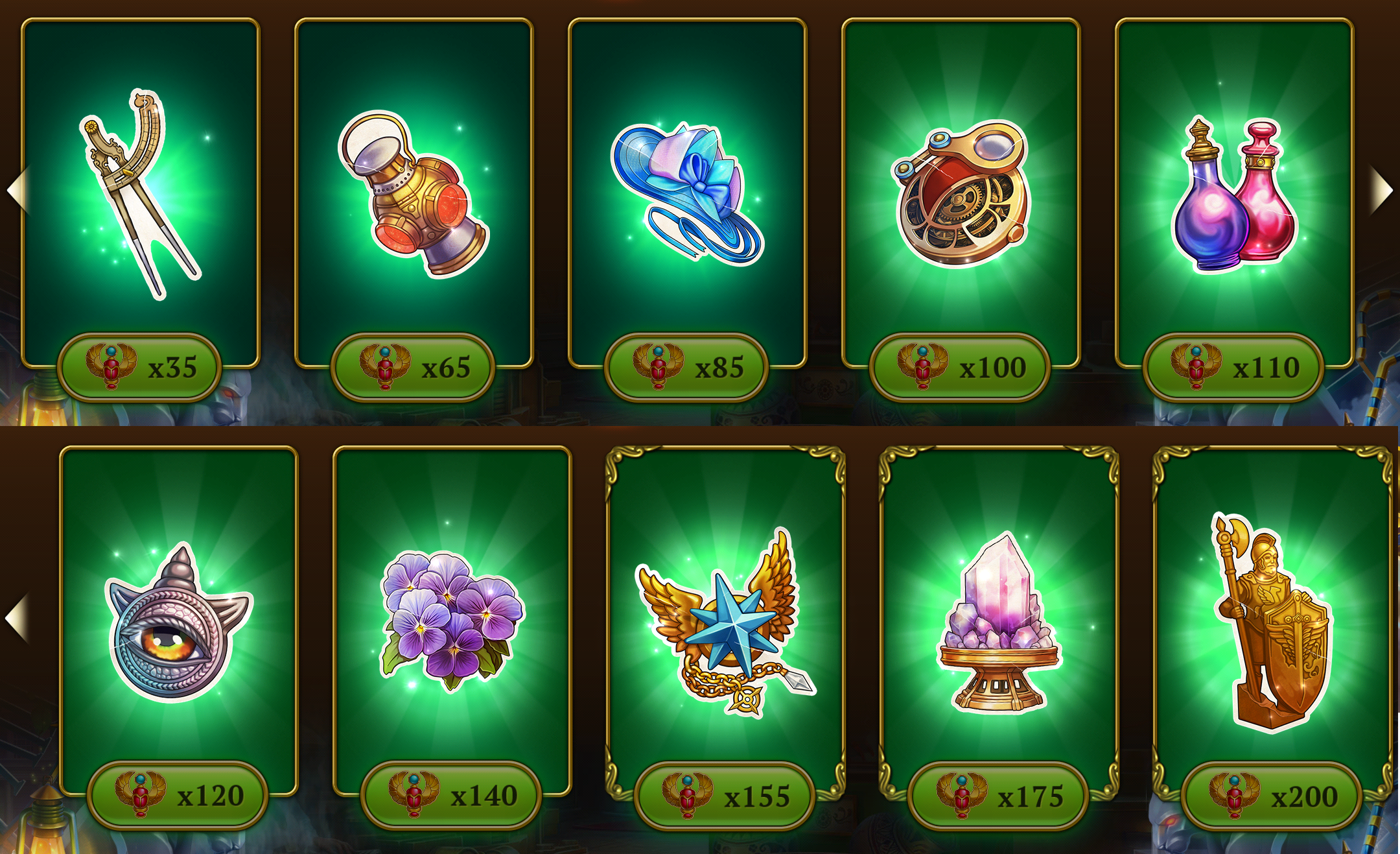This screenshot has height=854, width=1400.
Task: Select the amethyst crystal on pedestal
Action: pyautogui.click(x=999, y=623)
